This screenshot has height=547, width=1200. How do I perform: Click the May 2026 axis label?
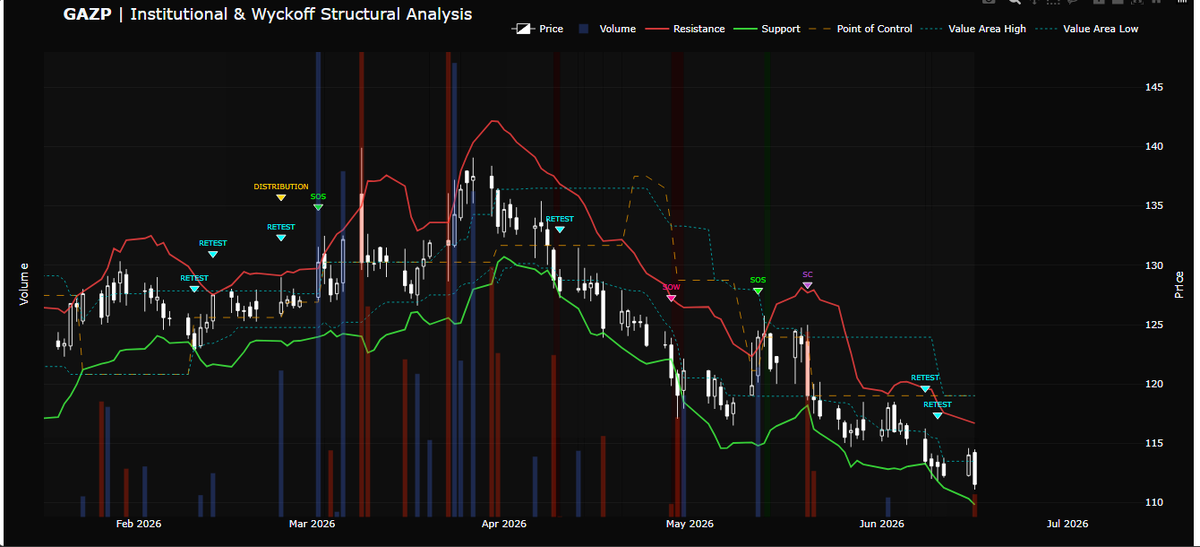click(x=690, y=523)
